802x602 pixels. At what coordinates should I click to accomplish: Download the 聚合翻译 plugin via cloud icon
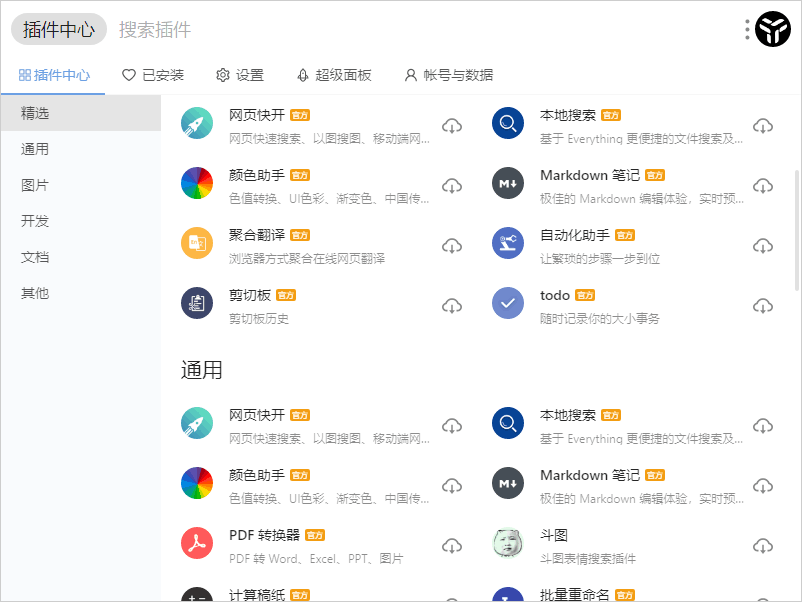coord(452,246)
